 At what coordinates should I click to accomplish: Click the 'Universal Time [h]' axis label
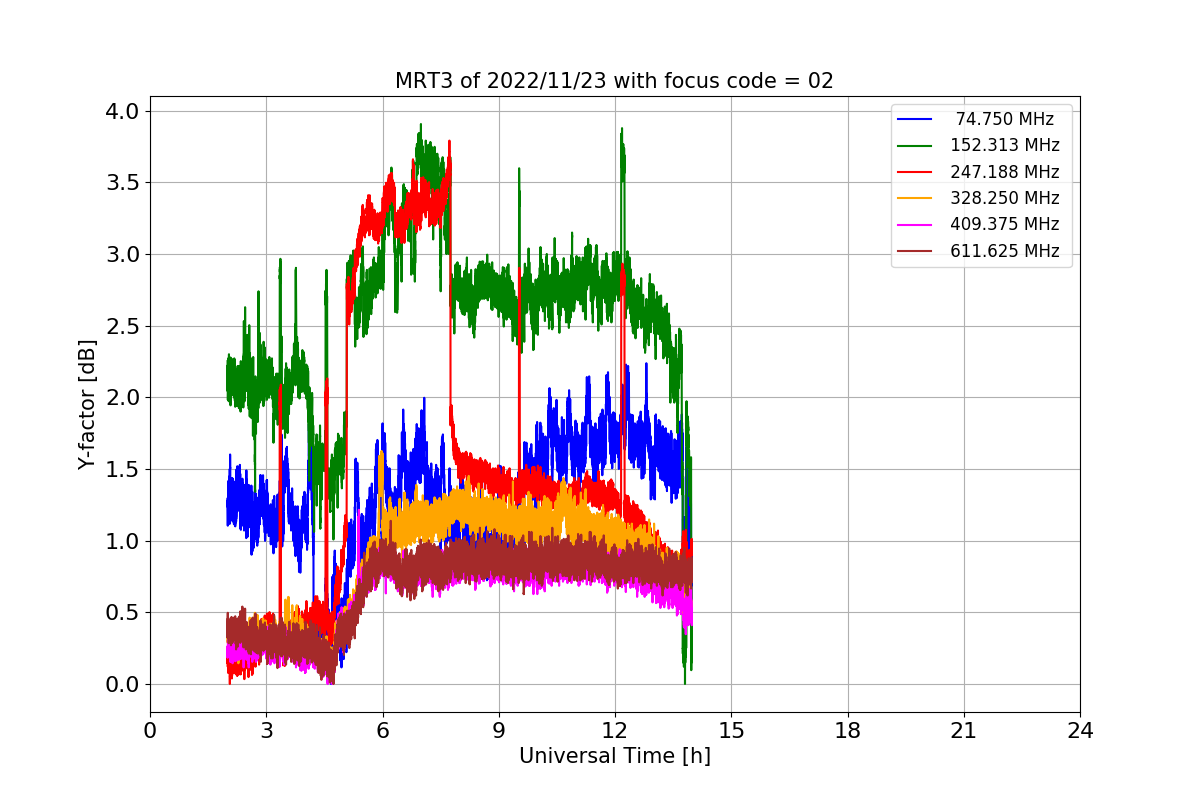coord(615,757)
